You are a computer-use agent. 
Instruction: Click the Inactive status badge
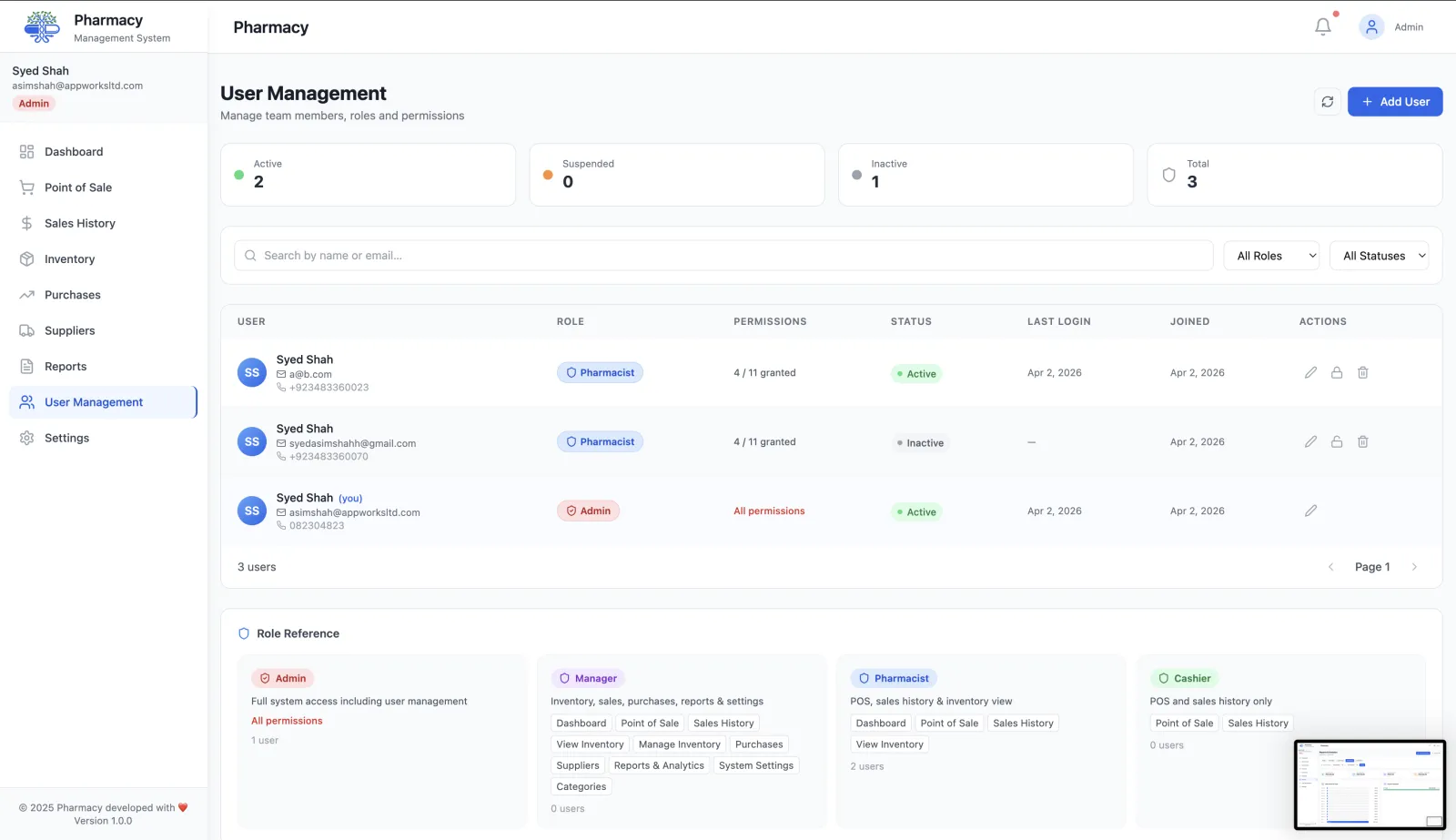(919, 443)
